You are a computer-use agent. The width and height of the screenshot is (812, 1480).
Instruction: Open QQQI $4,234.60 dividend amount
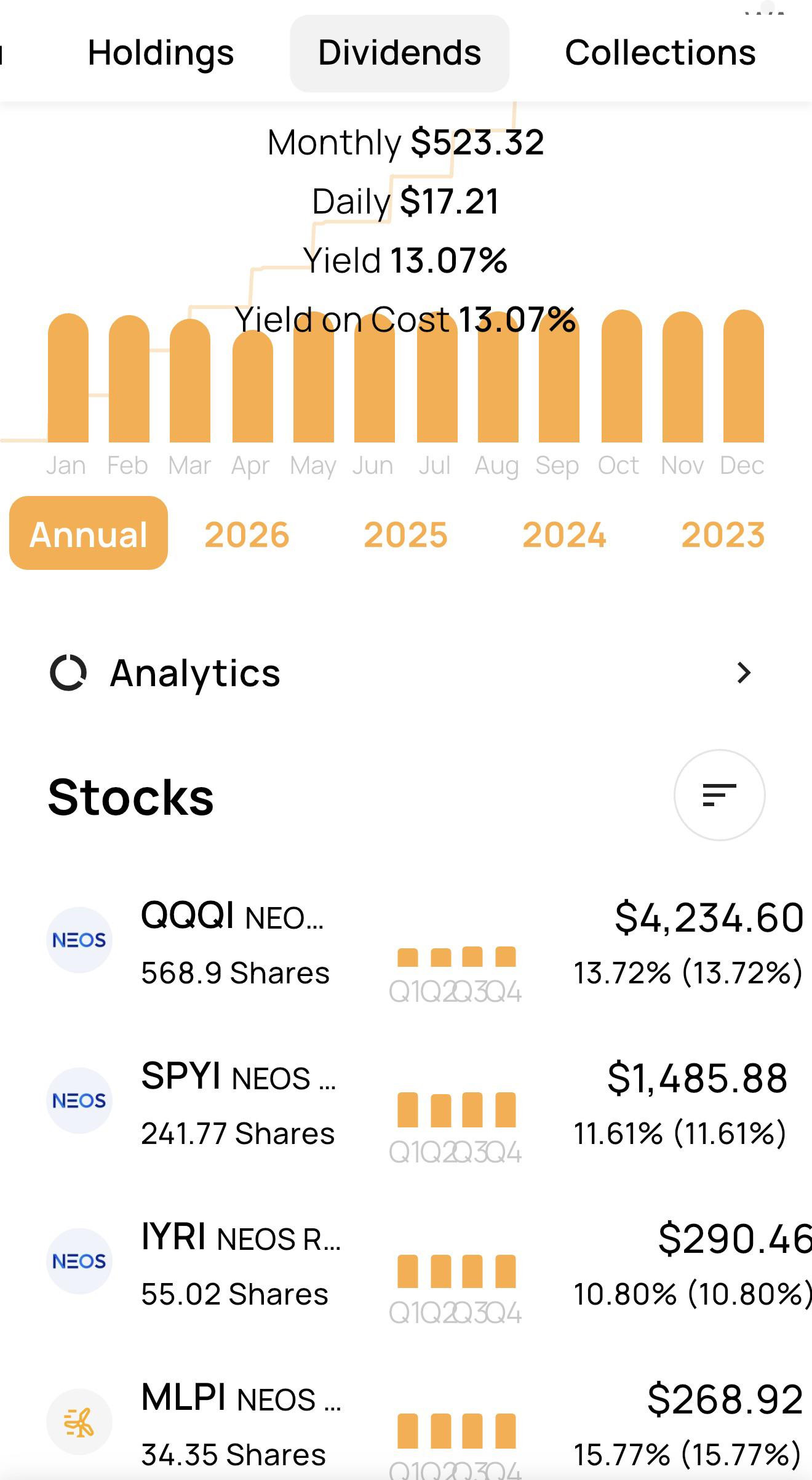709,917
